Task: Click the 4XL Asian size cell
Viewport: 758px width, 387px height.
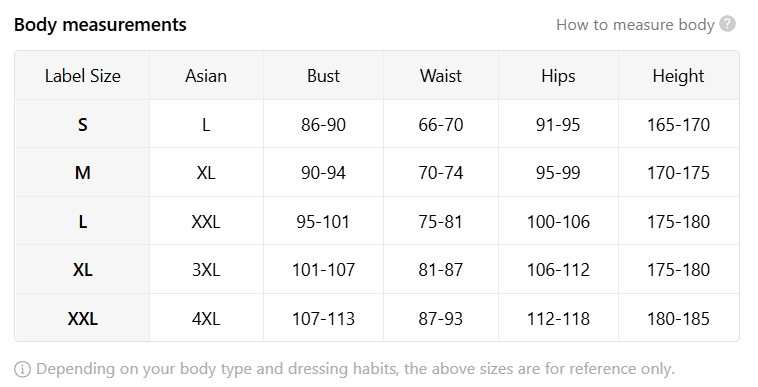Action: (x=206, y=318)
